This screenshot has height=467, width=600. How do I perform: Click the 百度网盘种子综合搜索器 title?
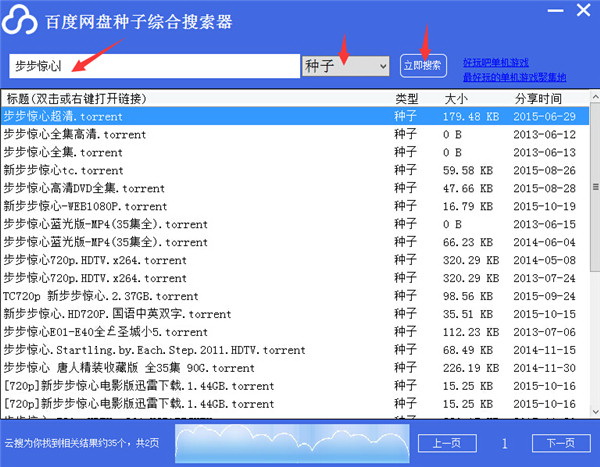[x=139, y=22]
